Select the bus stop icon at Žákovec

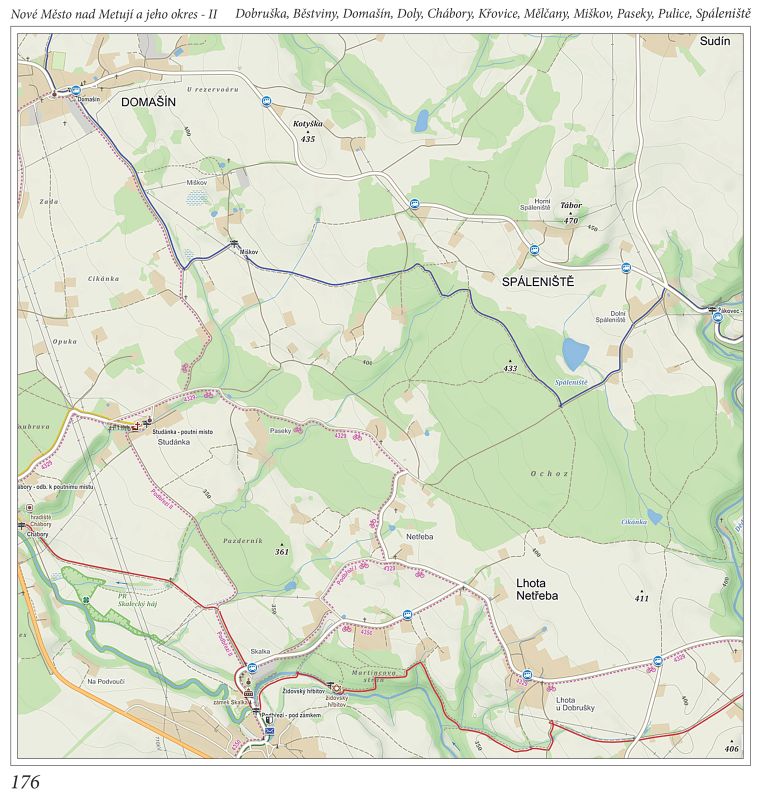(718, 318)
